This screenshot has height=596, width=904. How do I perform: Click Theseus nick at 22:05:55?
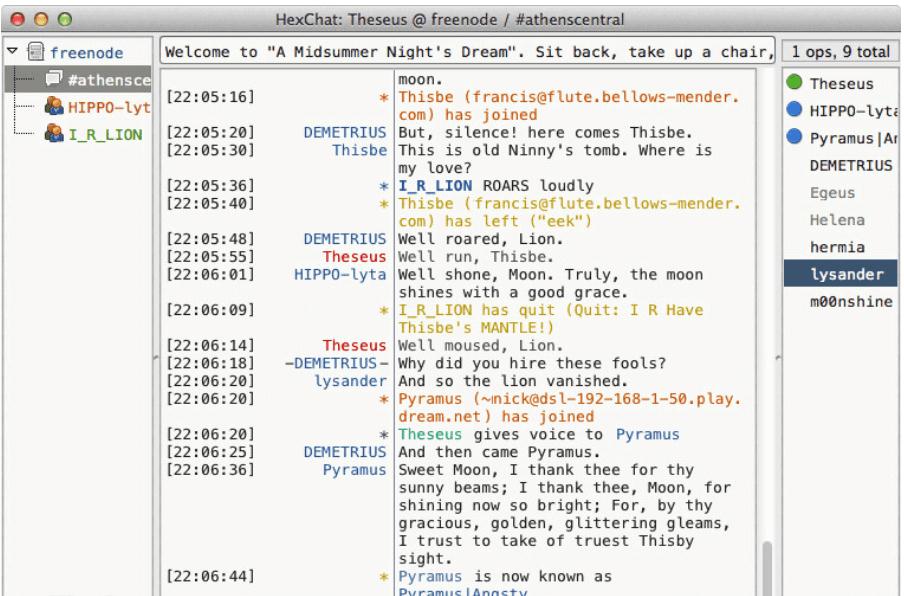click(354, 256)
